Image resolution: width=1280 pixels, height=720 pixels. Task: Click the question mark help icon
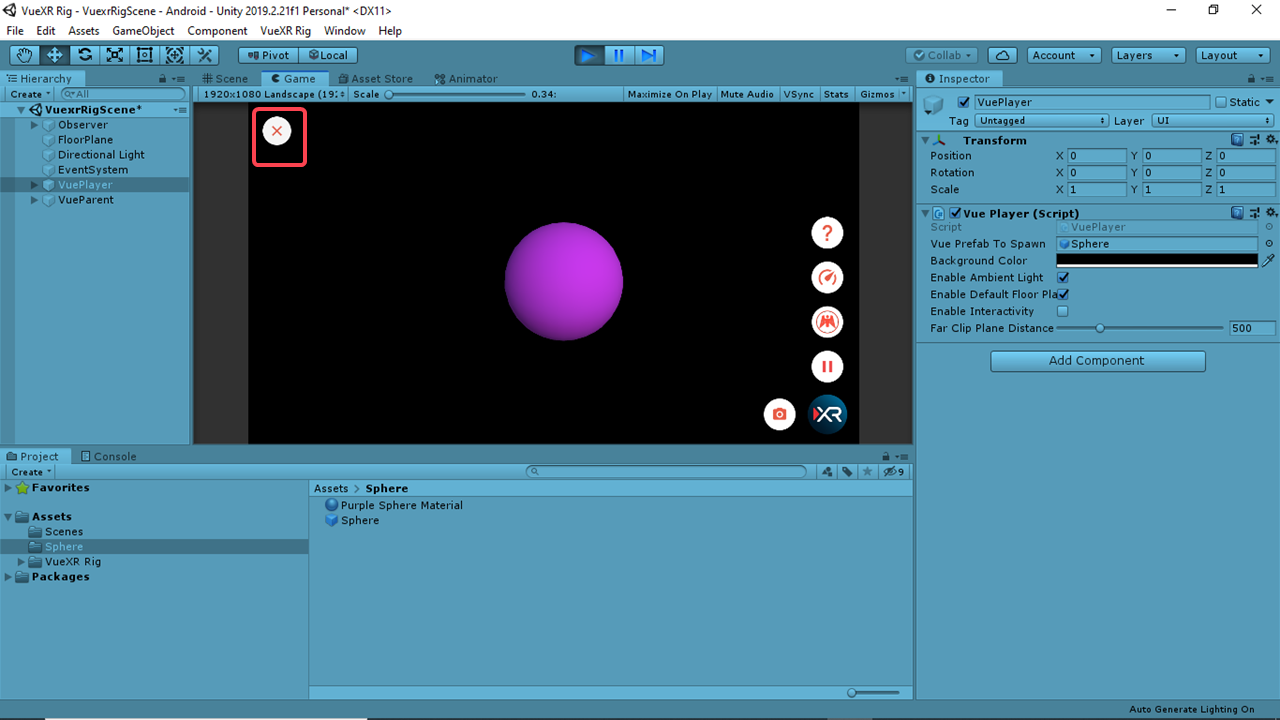coord(827,233)
